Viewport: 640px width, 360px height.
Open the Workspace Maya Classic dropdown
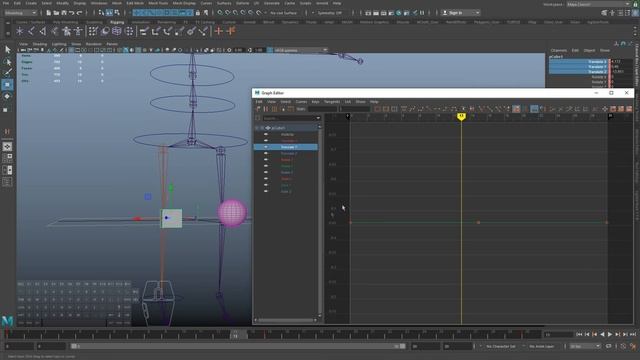[x=598, y=4]
